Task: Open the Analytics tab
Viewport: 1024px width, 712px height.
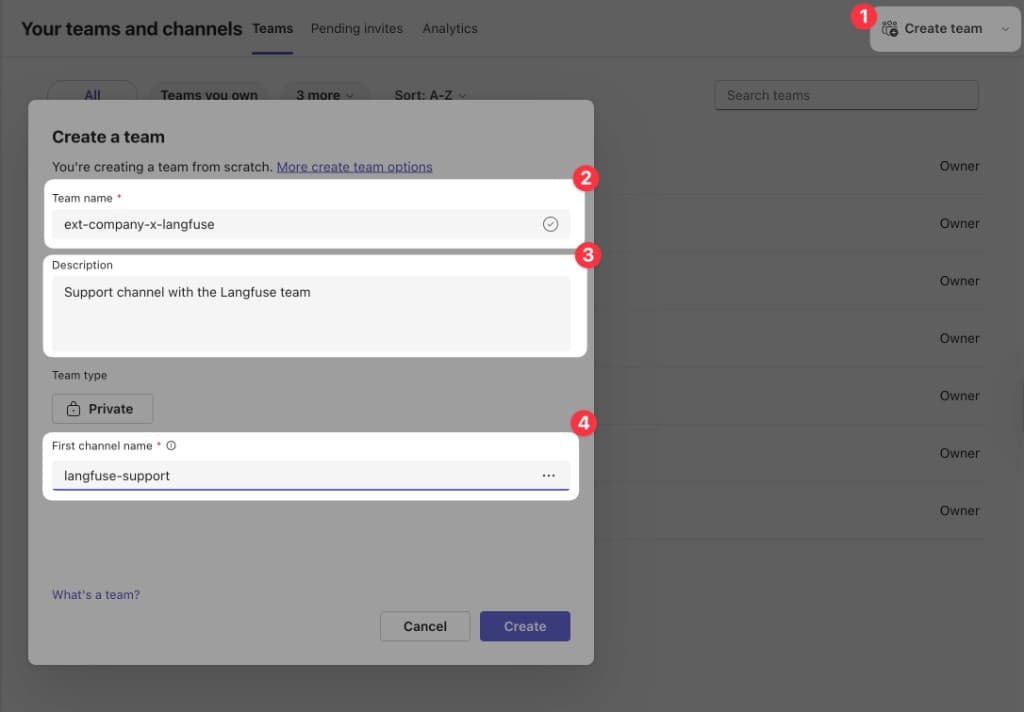Action: (x=449, y=28)
